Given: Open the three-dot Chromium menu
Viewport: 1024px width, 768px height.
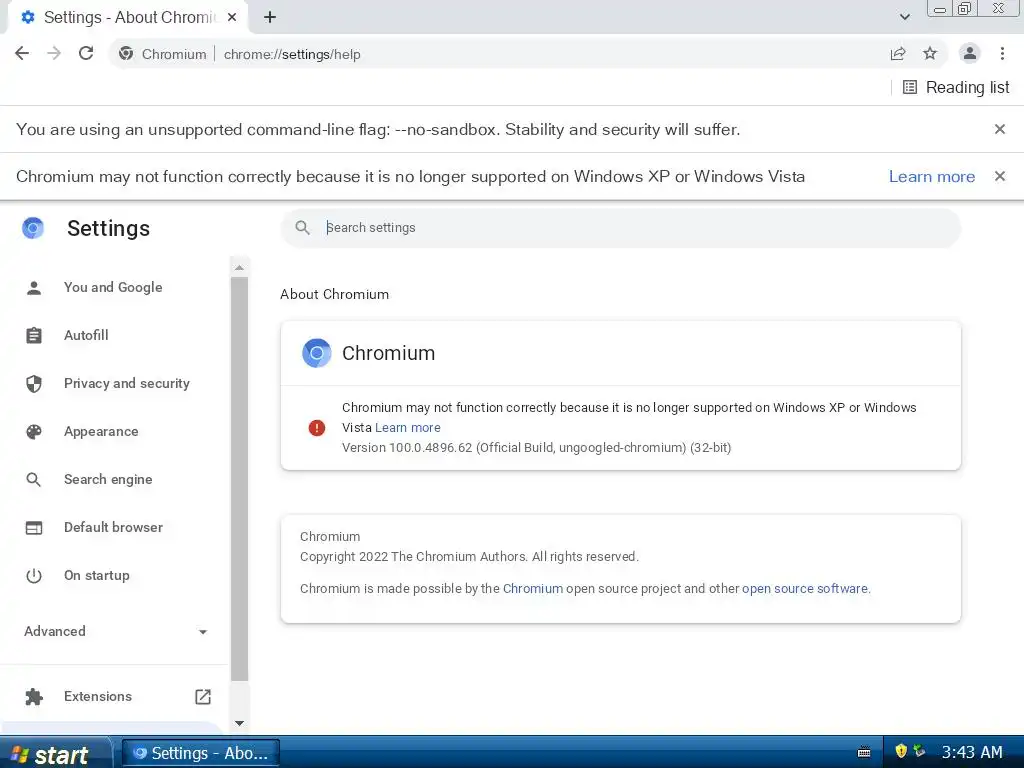Looking at the screenshot, I should (x=1002, y=54).
